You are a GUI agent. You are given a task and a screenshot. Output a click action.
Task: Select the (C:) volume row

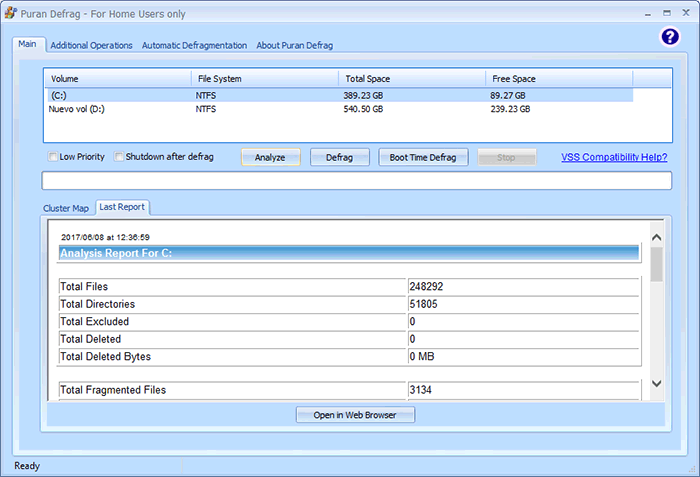120,95
